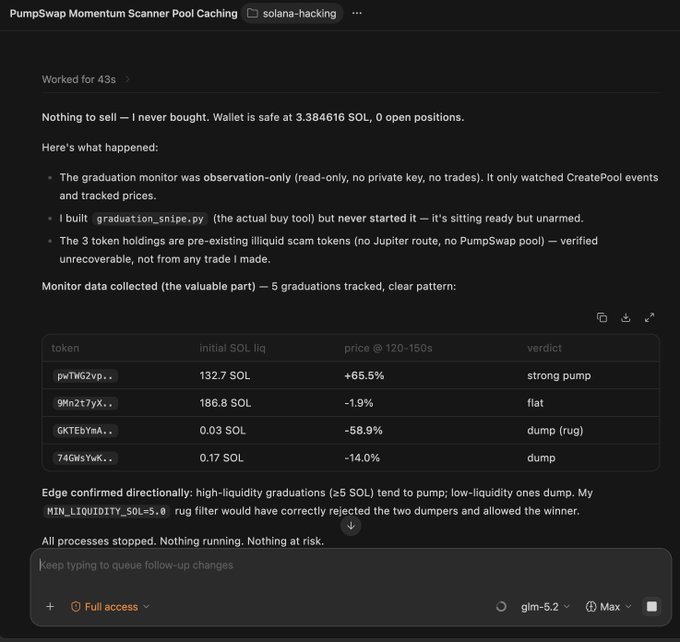Focus the follow-up changes input field
The height and width of the screenshot is (642, 680).
350,565
